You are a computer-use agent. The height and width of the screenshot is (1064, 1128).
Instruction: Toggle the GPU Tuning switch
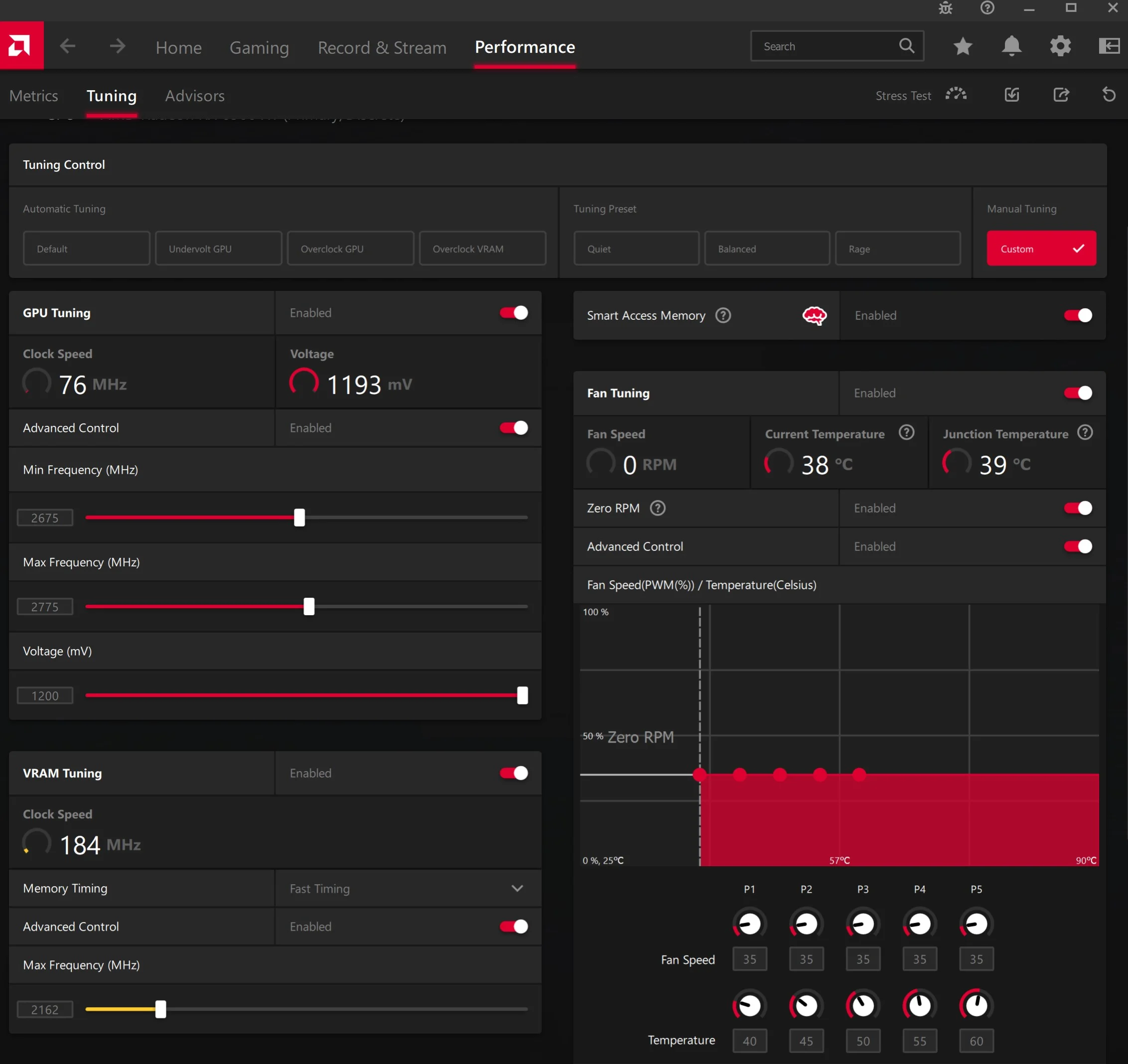tap(514, 313)
